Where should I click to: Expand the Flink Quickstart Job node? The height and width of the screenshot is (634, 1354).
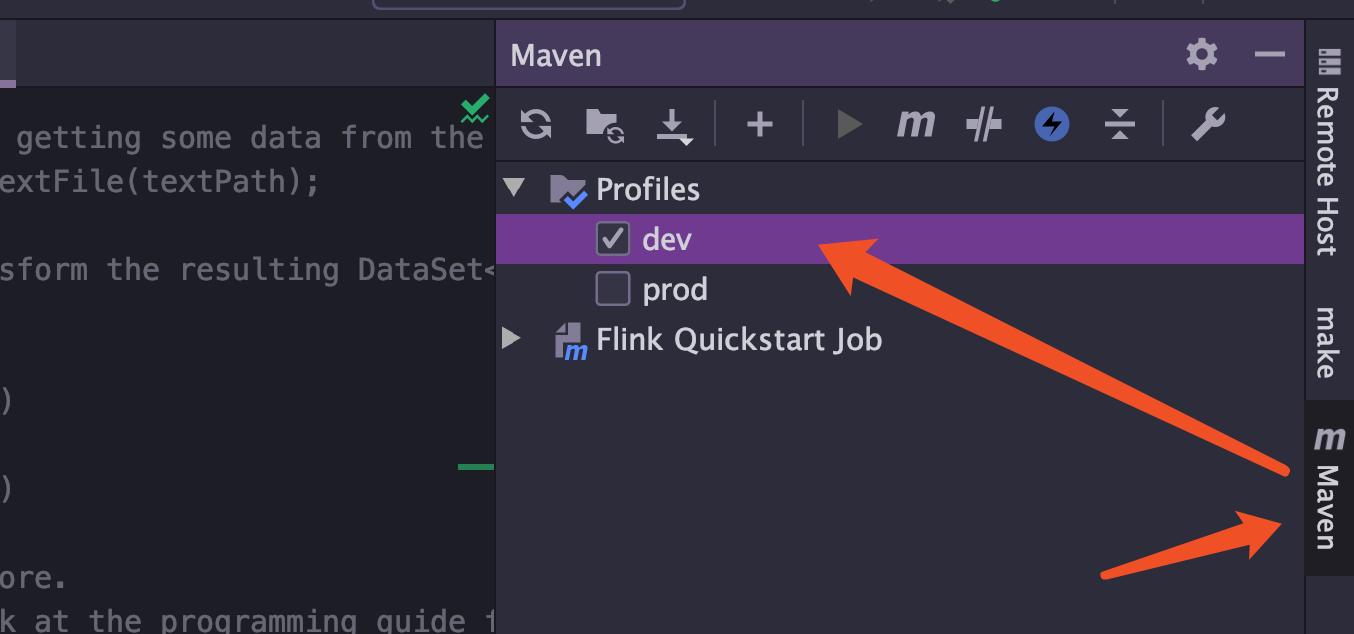[x=512, y=339]
